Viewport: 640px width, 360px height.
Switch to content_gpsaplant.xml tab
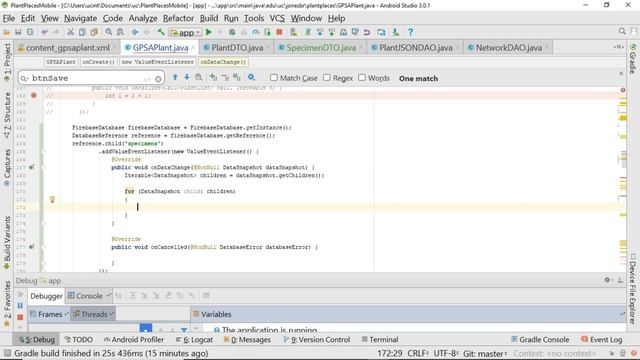(67, 48)
